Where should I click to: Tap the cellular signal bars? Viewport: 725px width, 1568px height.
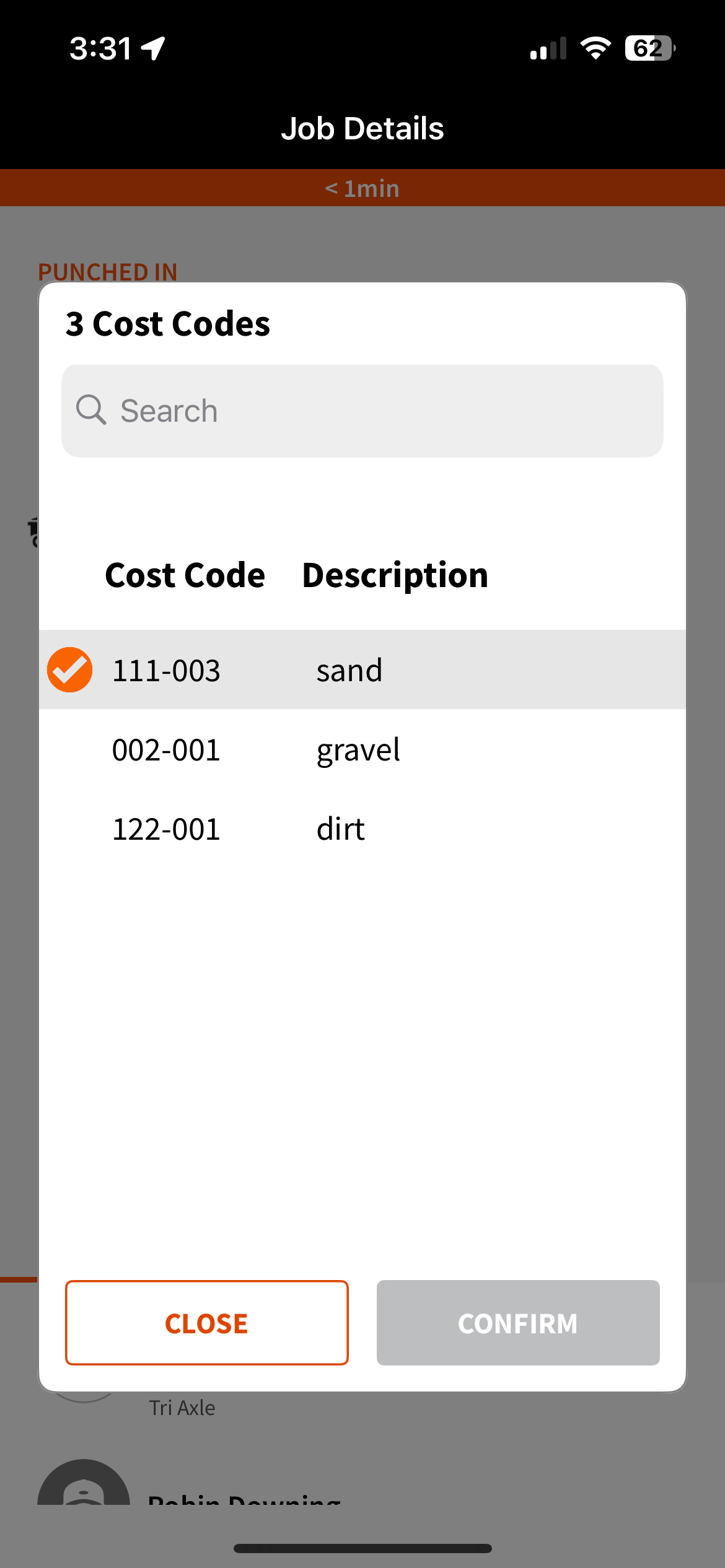point(548,48)
